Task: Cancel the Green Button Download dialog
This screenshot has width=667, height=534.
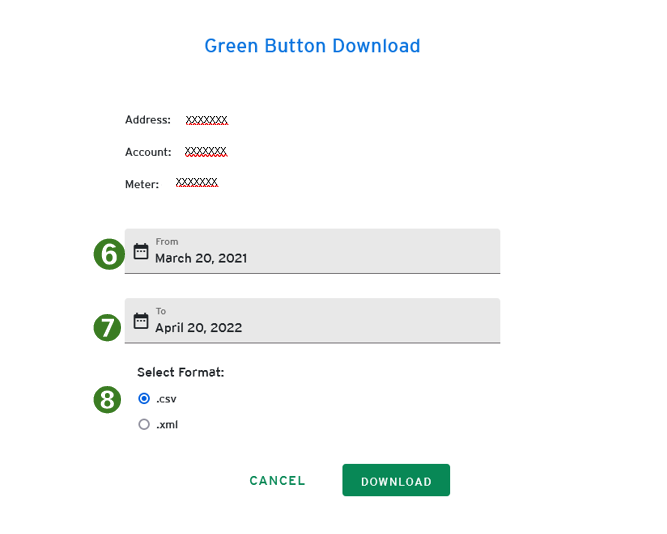Action: click(277, 481)
